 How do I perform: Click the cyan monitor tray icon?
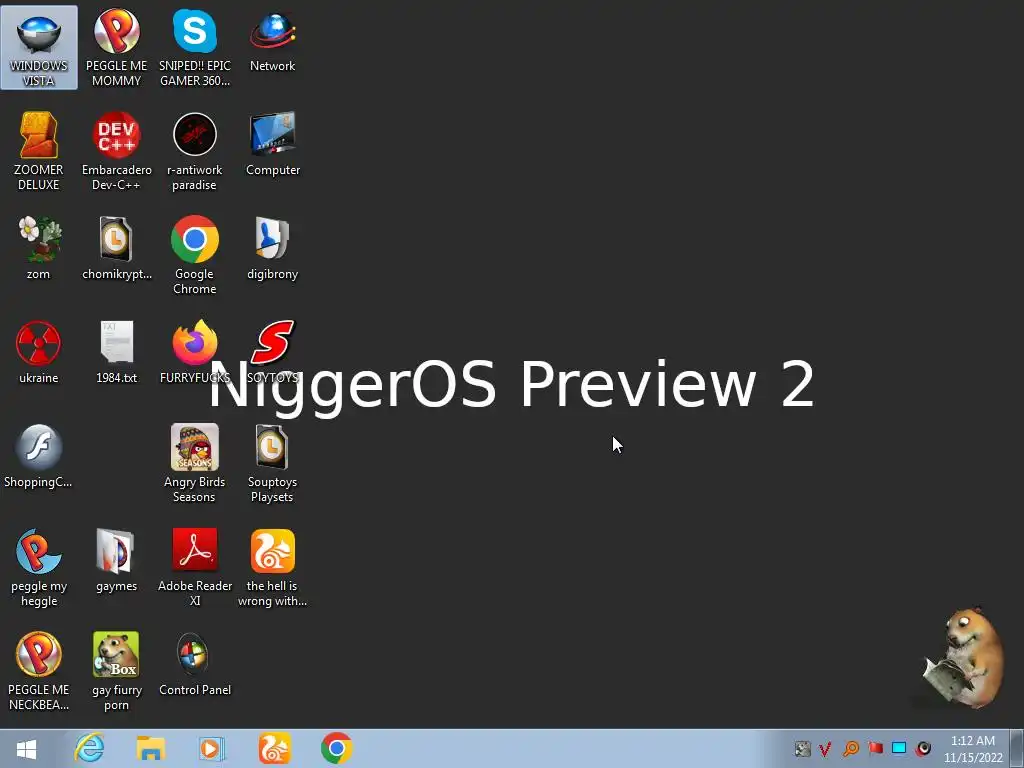pyautogui.click(x=899, y=748)
